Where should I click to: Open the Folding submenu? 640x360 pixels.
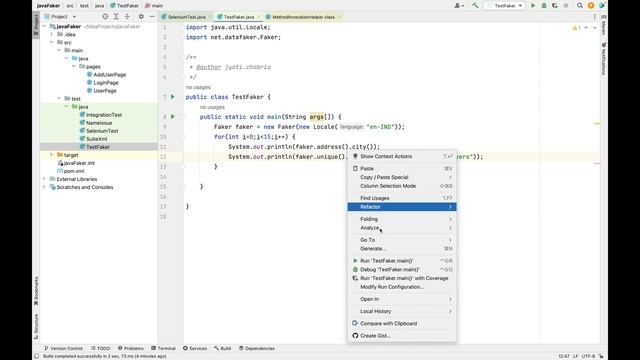tap(402, 219)
